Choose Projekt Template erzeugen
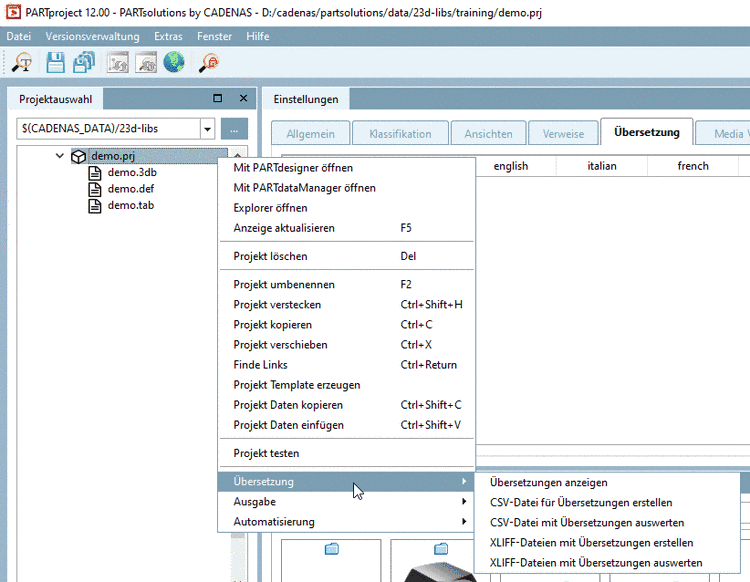 coord(346,385)
